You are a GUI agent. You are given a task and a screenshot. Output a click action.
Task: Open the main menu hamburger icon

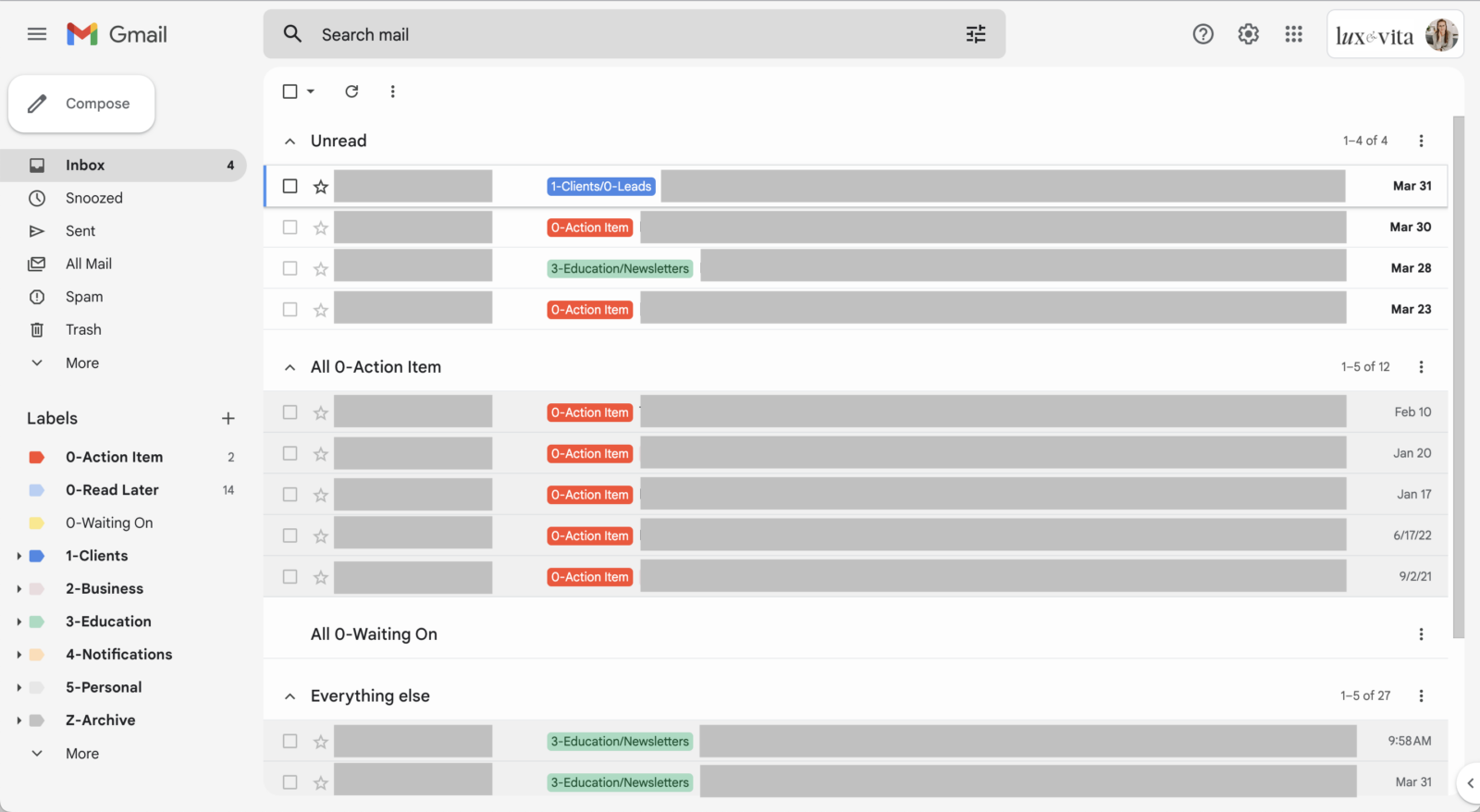click(x=37, y=34)
